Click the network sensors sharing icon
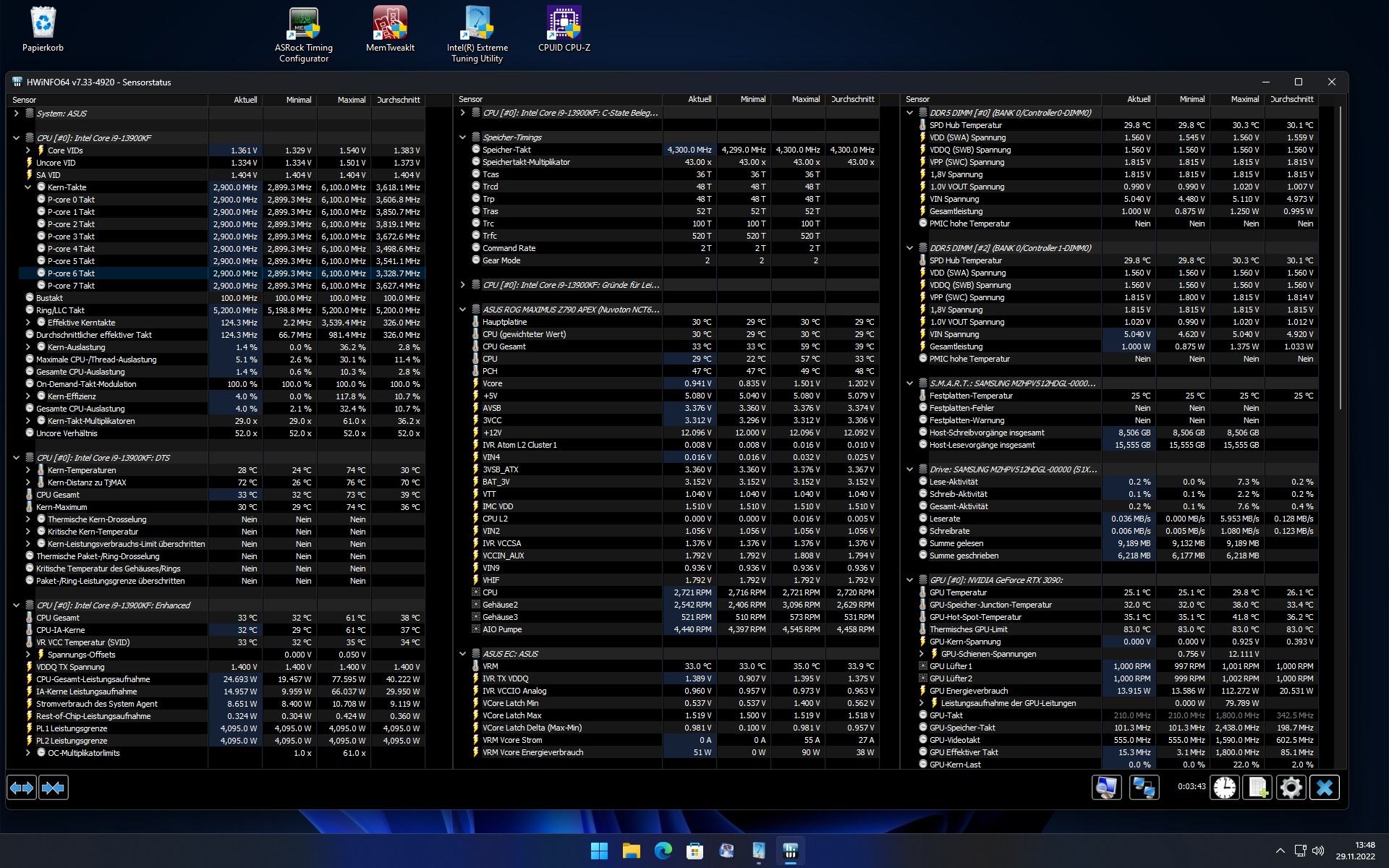The image size is (1389, 868). click(x=1144, y=787)
